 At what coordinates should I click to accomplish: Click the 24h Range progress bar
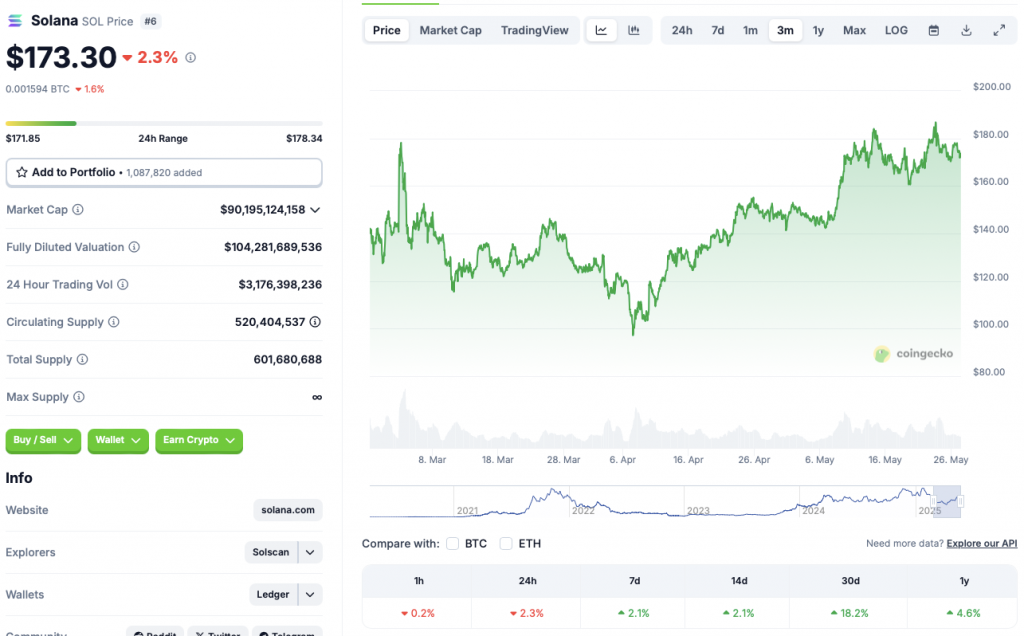coord(164,123)
